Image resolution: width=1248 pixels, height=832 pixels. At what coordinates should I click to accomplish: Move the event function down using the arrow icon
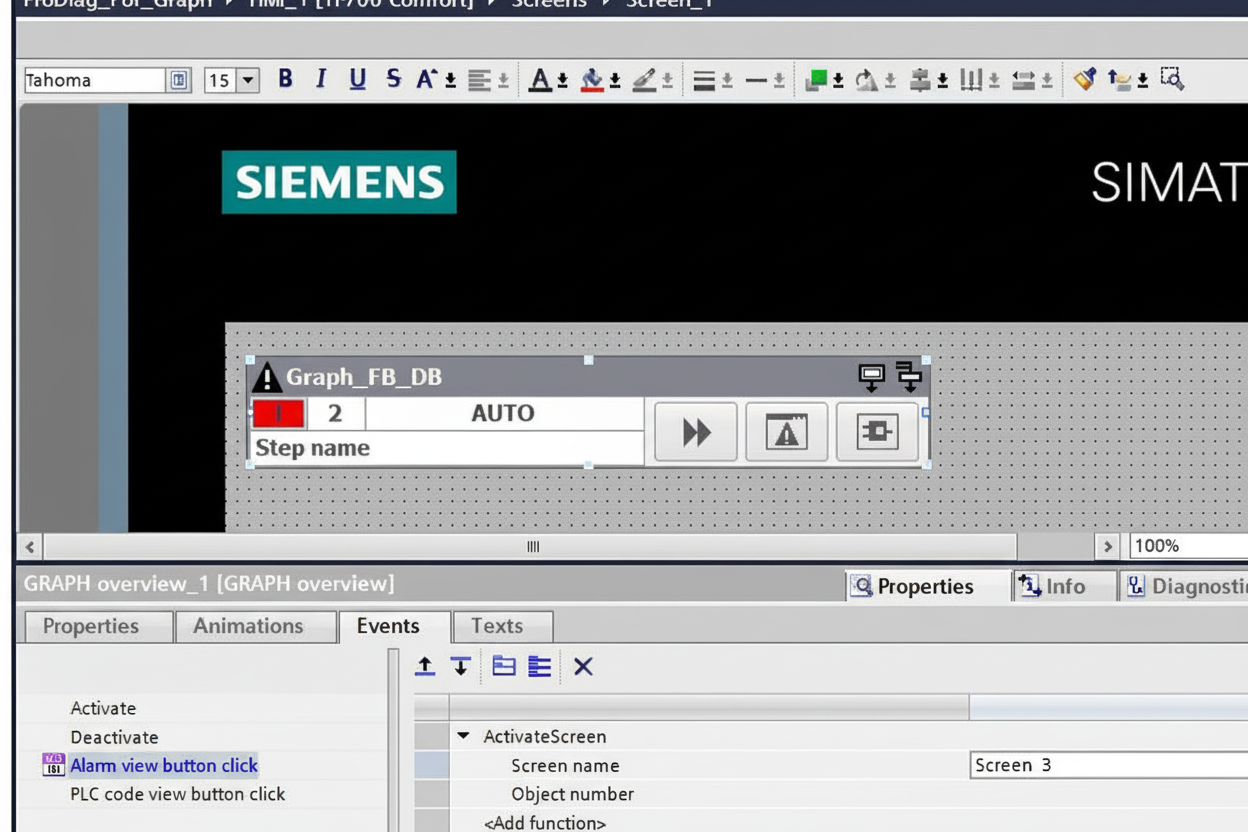click(x=460, y=667)
